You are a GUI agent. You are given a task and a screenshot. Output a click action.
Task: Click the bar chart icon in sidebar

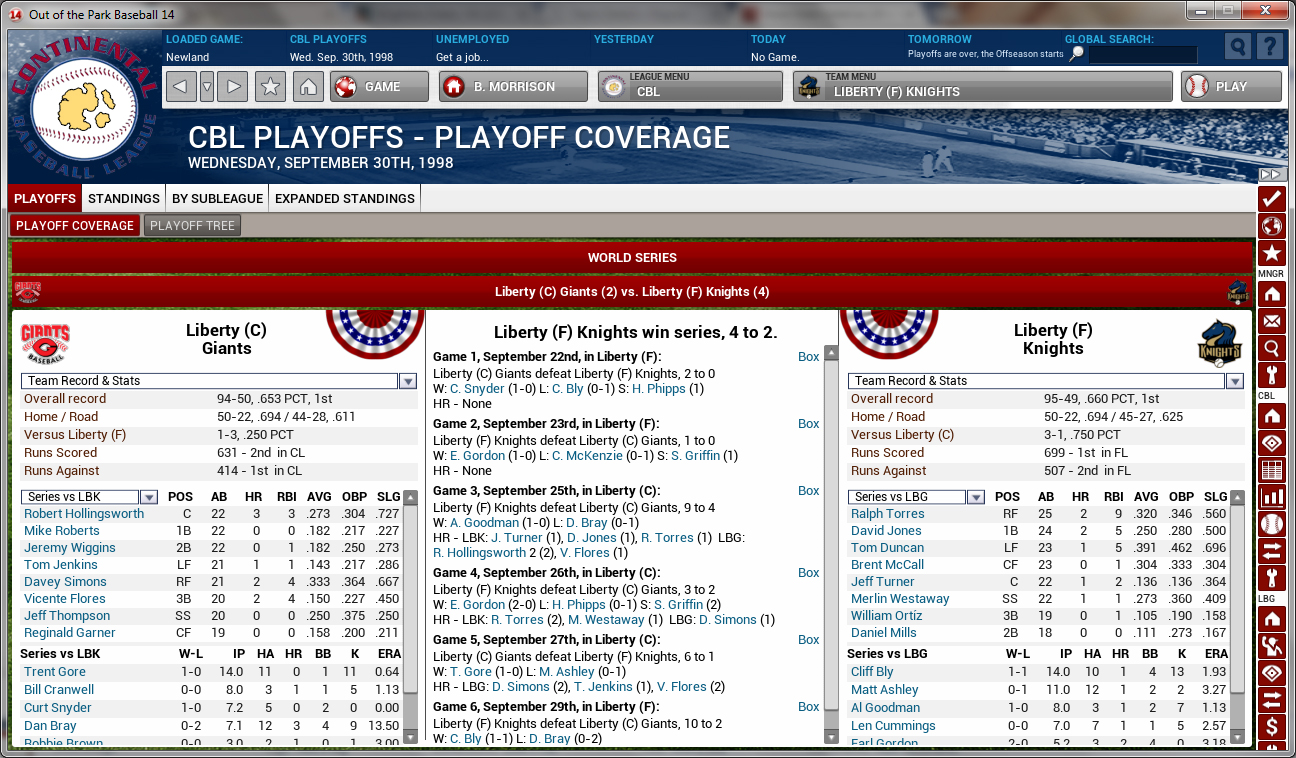(1271, 497)
